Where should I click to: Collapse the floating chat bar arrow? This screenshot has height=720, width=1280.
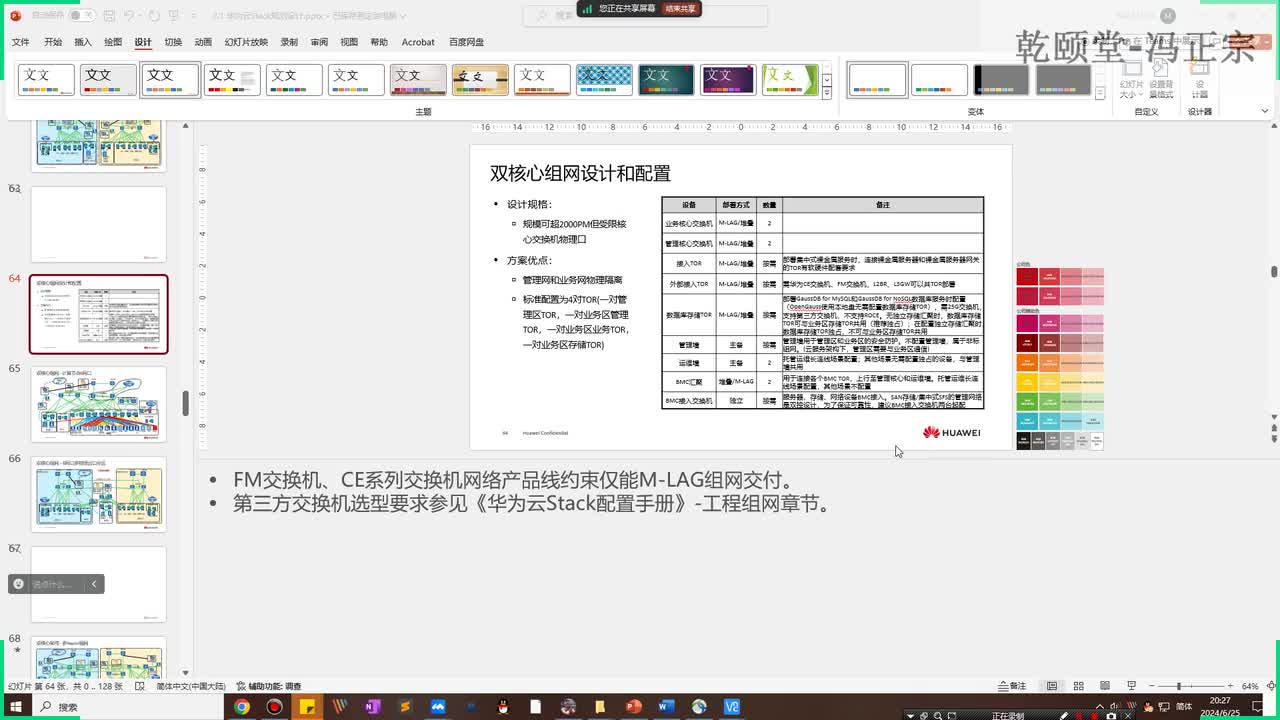95,584
